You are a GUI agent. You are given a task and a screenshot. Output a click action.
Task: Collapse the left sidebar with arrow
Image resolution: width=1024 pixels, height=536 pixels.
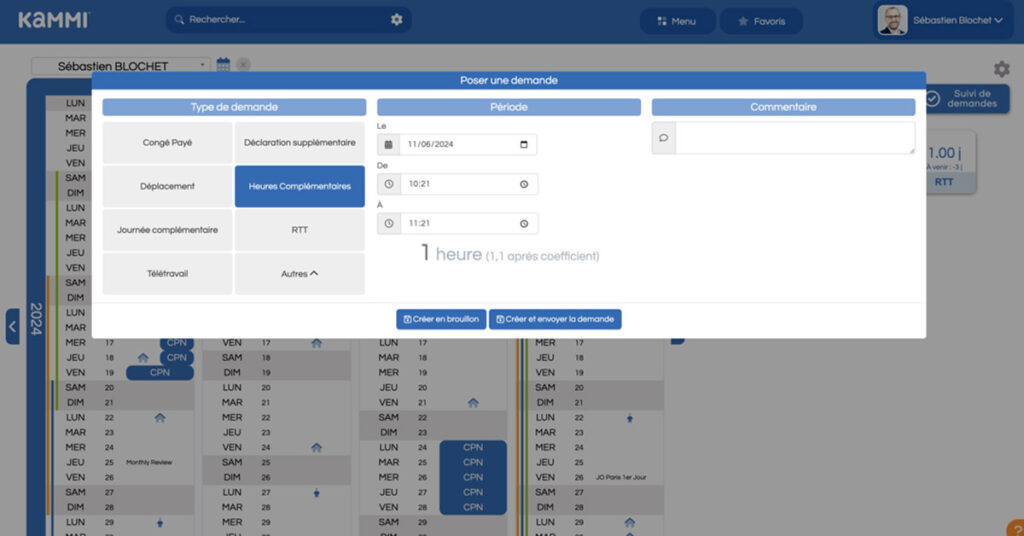pyautogui.click(x=12, y=326)
